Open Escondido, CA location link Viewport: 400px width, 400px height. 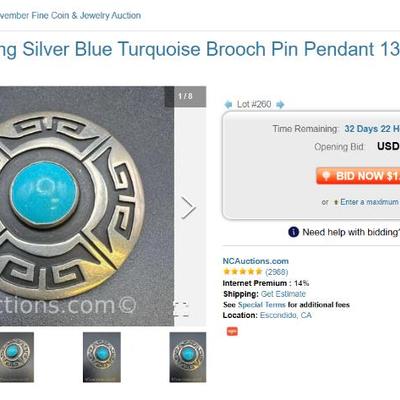[x=286, y=315]
